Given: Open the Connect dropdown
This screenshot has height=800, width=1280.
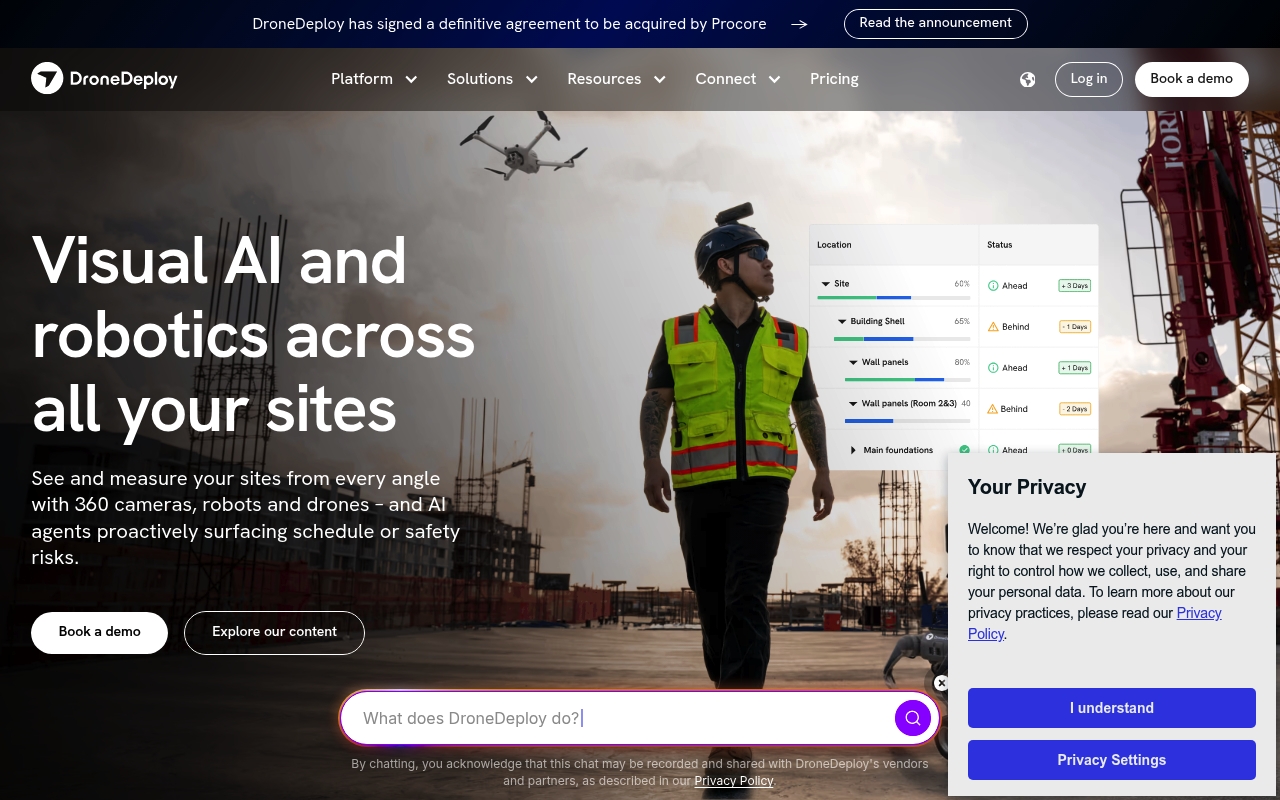Looking at the screenshot, I should pyautogui.click(x=738, y=79).
